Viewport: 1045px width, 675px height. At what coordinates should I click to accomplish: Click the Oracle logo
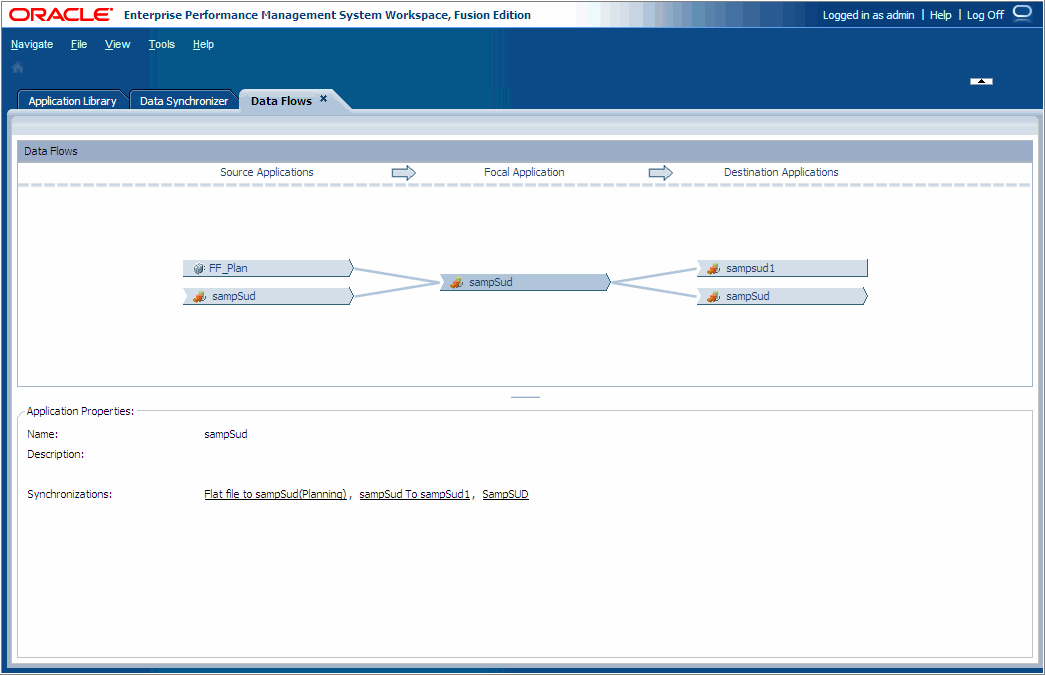(x=57, y=14)
